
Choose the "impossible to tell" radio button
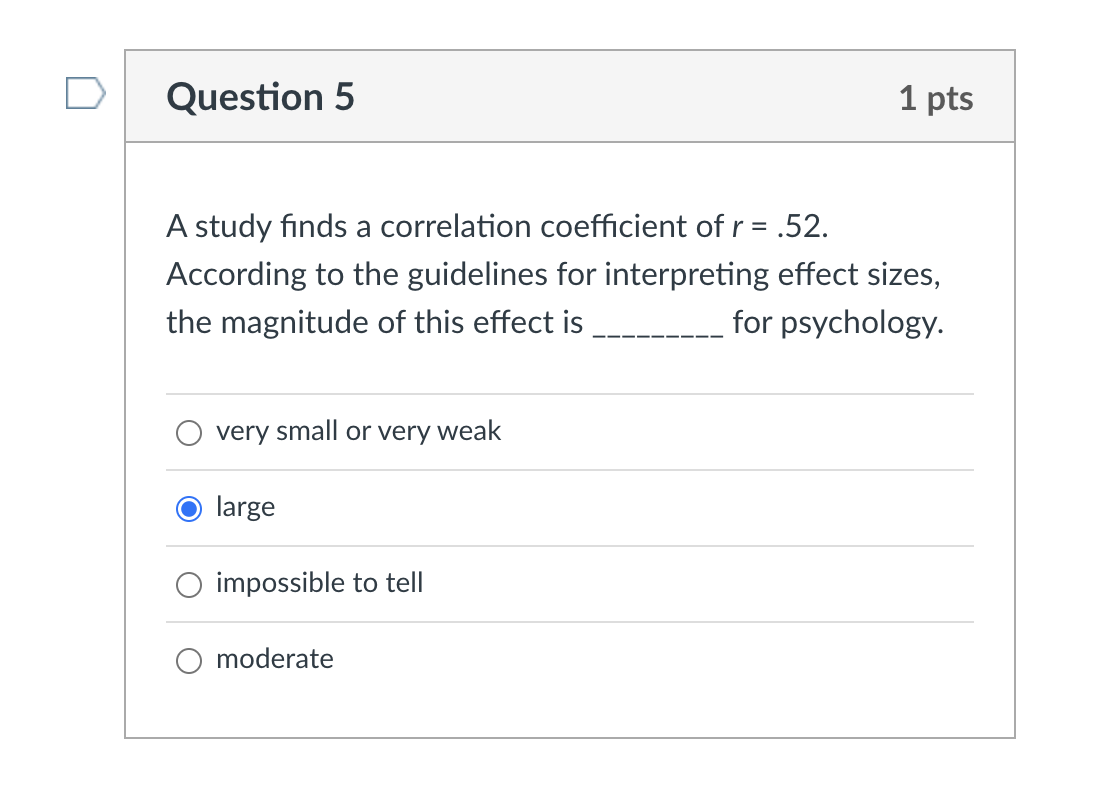(188, 584)
